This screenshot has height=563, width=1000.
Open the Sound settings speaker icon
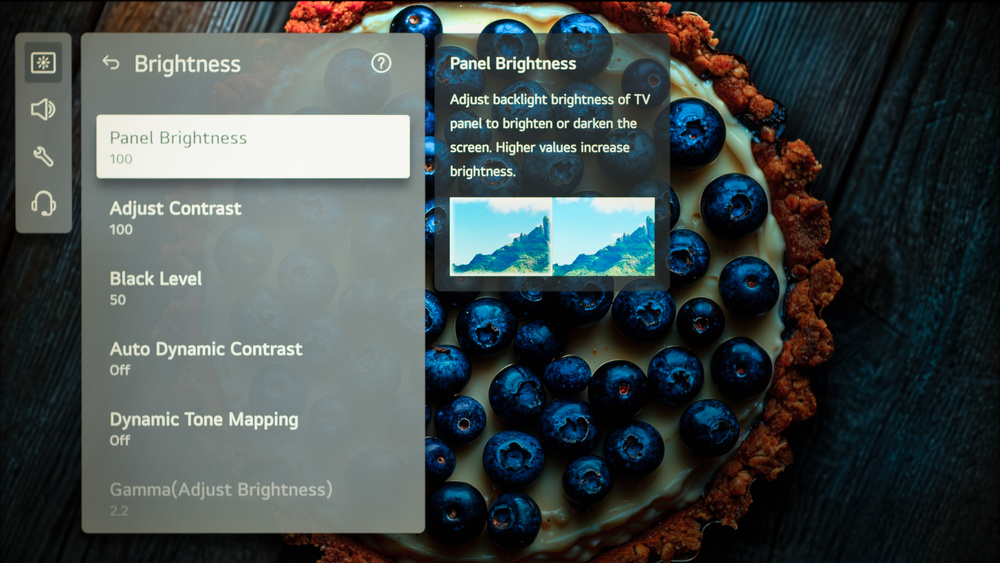point(43,110)
